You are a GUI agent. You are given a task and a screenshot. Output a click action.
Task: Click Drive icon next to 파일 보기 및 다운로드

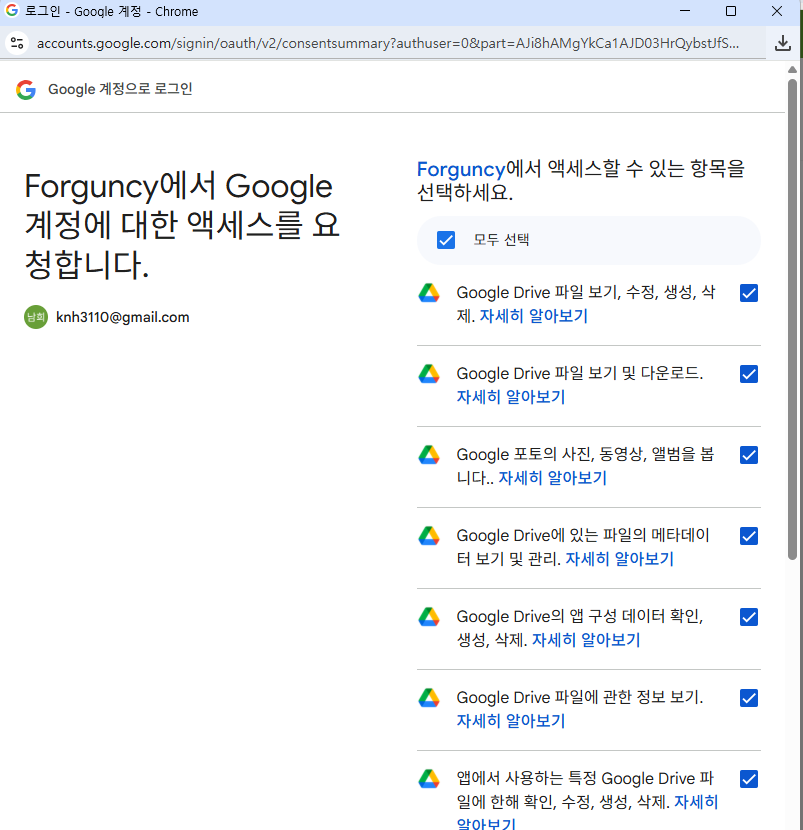(429, 374)
